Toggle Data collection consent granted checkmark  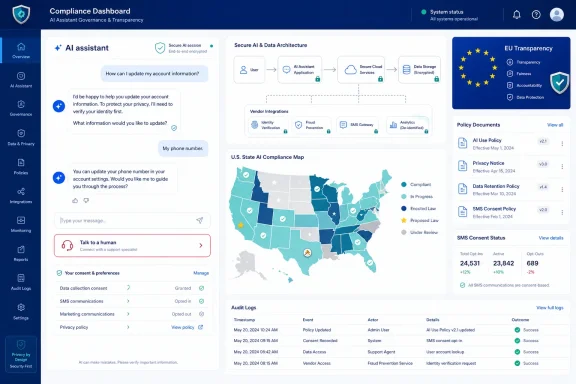[x=201, y=288]
